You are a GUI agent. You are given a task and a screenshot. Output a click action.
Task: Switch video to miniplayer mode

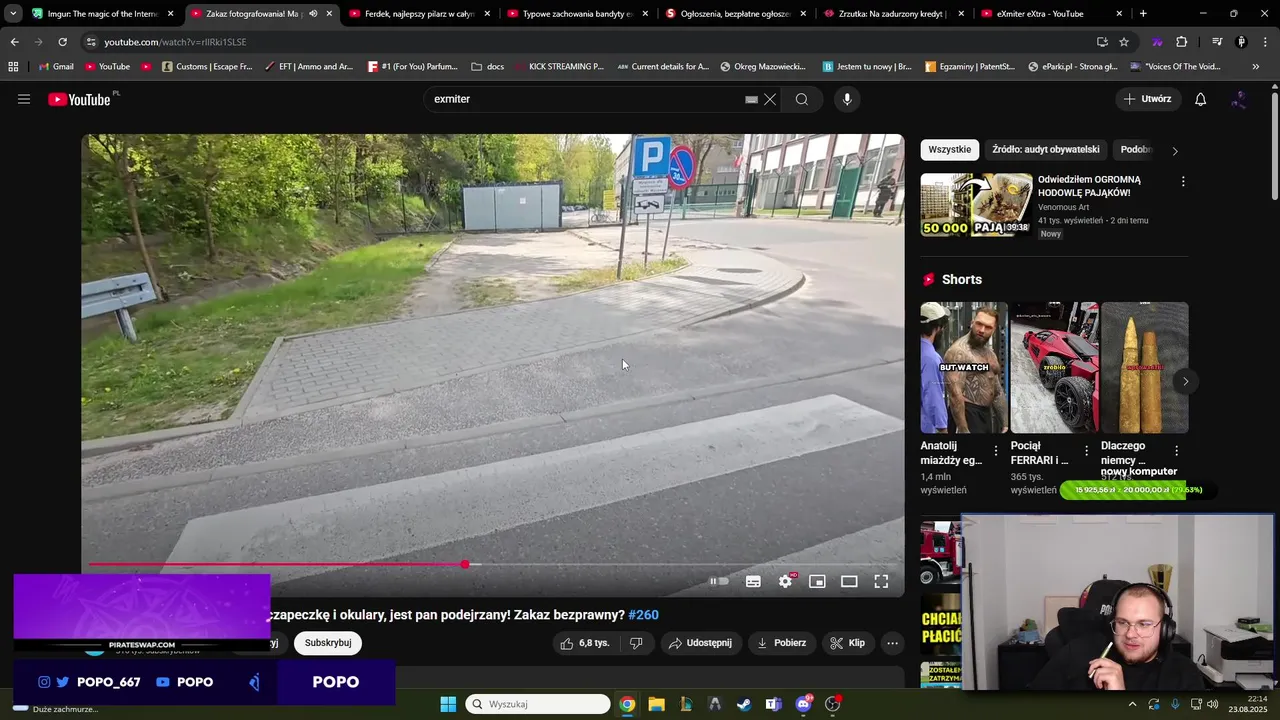pyautogui.click(x=817, y=581)
